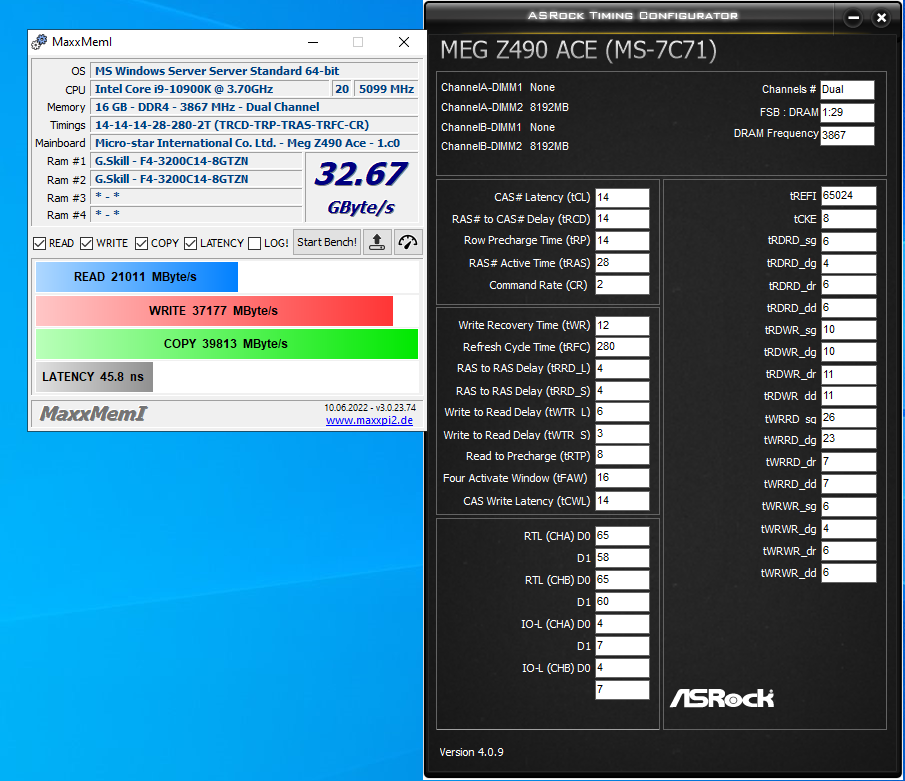This screenshot has height=781, width=905.
Task: Click the Channels # field showing Dual
Action: tap(847, 90)
